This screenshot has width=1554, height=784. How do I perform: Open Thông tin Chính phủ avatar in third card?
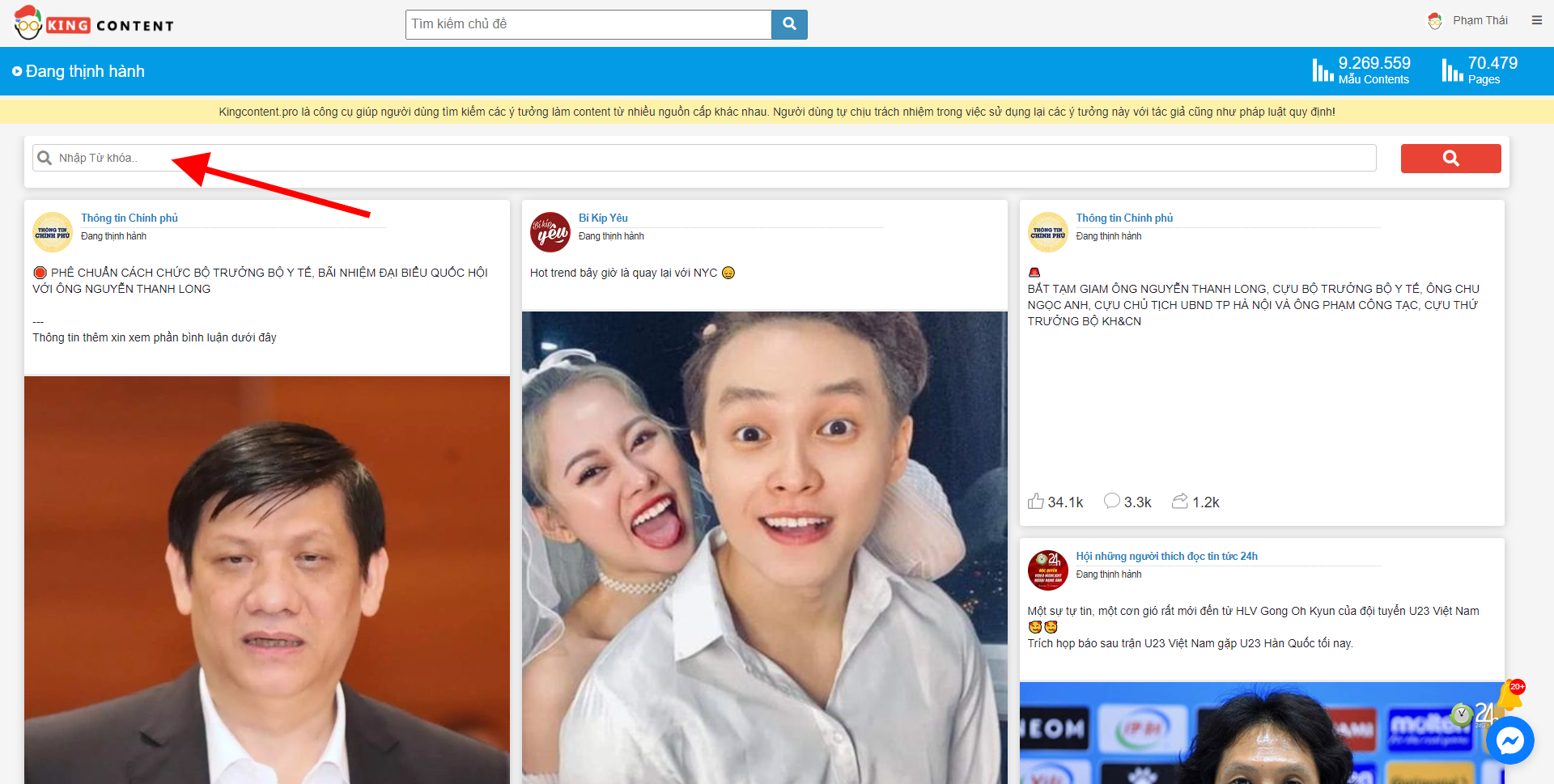[1048, 232]
